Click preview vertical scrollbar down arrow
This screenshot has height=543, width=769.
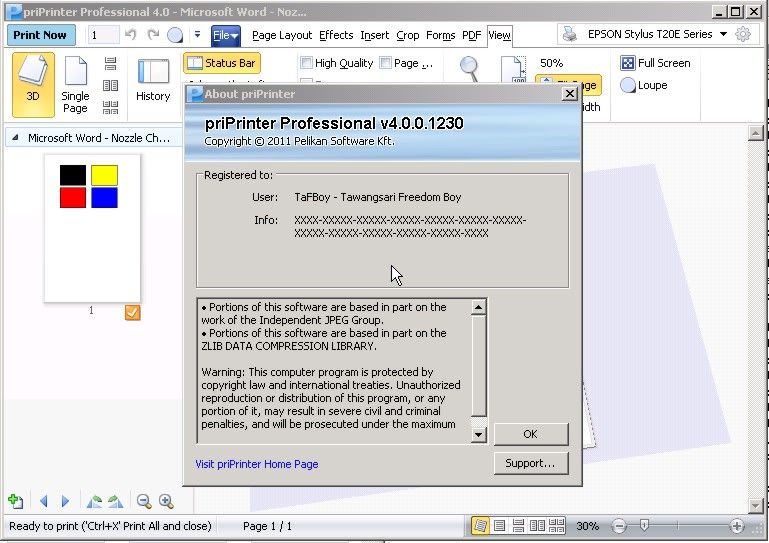click(755, 505)
